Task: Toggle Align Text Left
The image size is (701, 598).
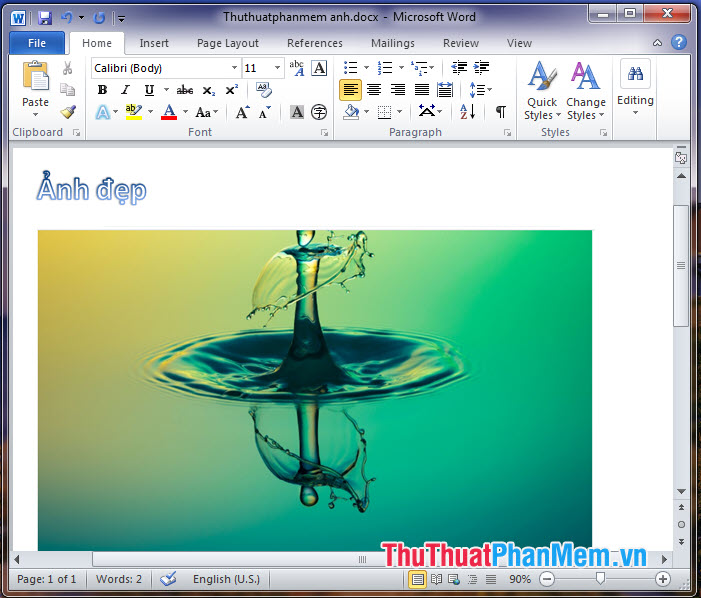Action: click(350, 90)
